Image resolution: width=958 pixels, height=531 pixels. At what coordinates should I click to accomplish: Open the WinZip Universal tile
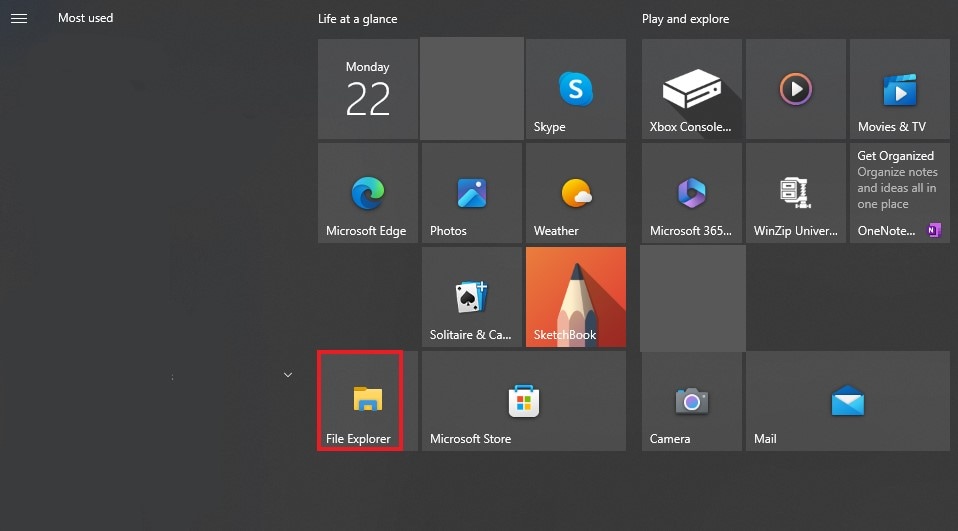(795, 193)
